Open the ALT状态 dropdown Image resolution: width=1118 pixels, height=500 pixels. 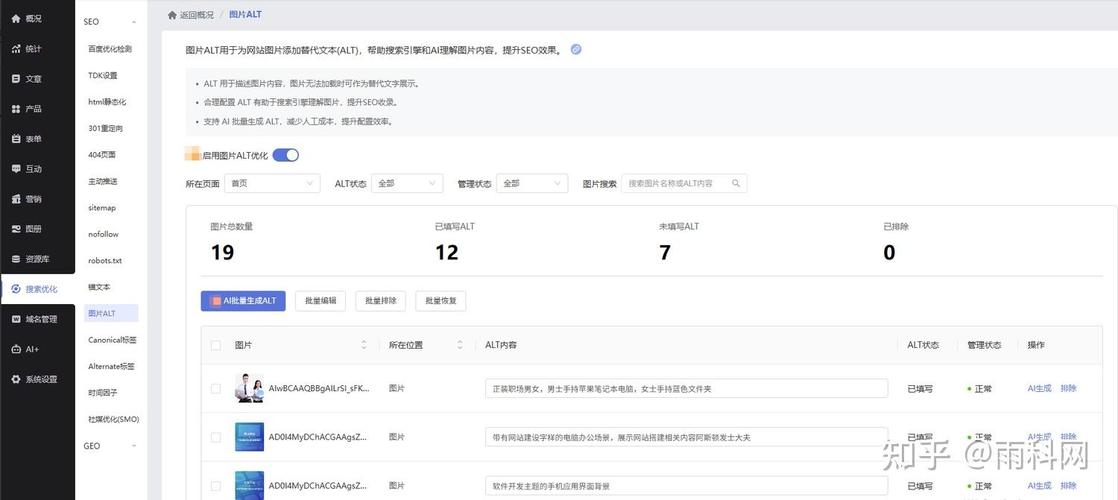point(407,183)
